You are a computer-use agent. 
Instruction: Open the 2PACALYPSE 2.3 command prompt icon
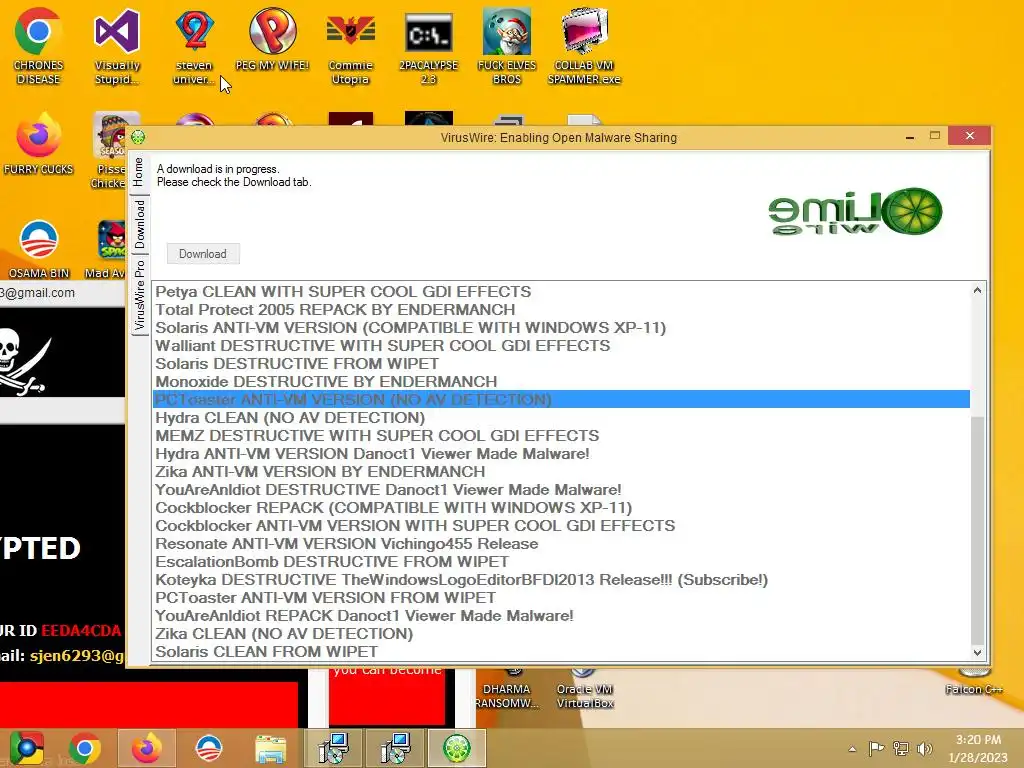click(428, 46)
